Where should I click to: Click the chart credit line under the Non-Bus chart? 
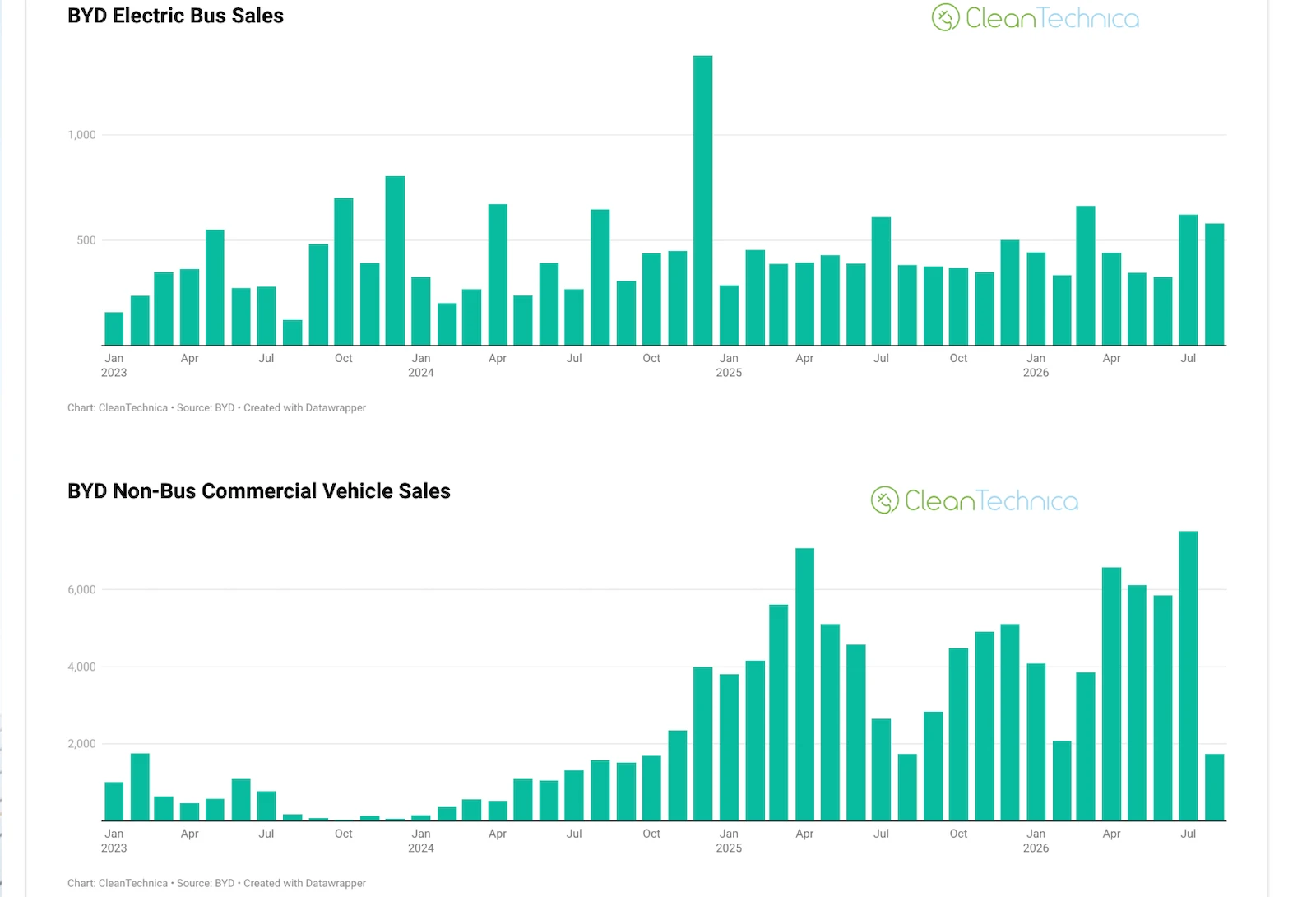pyautogui.click(x=216, y=884)
